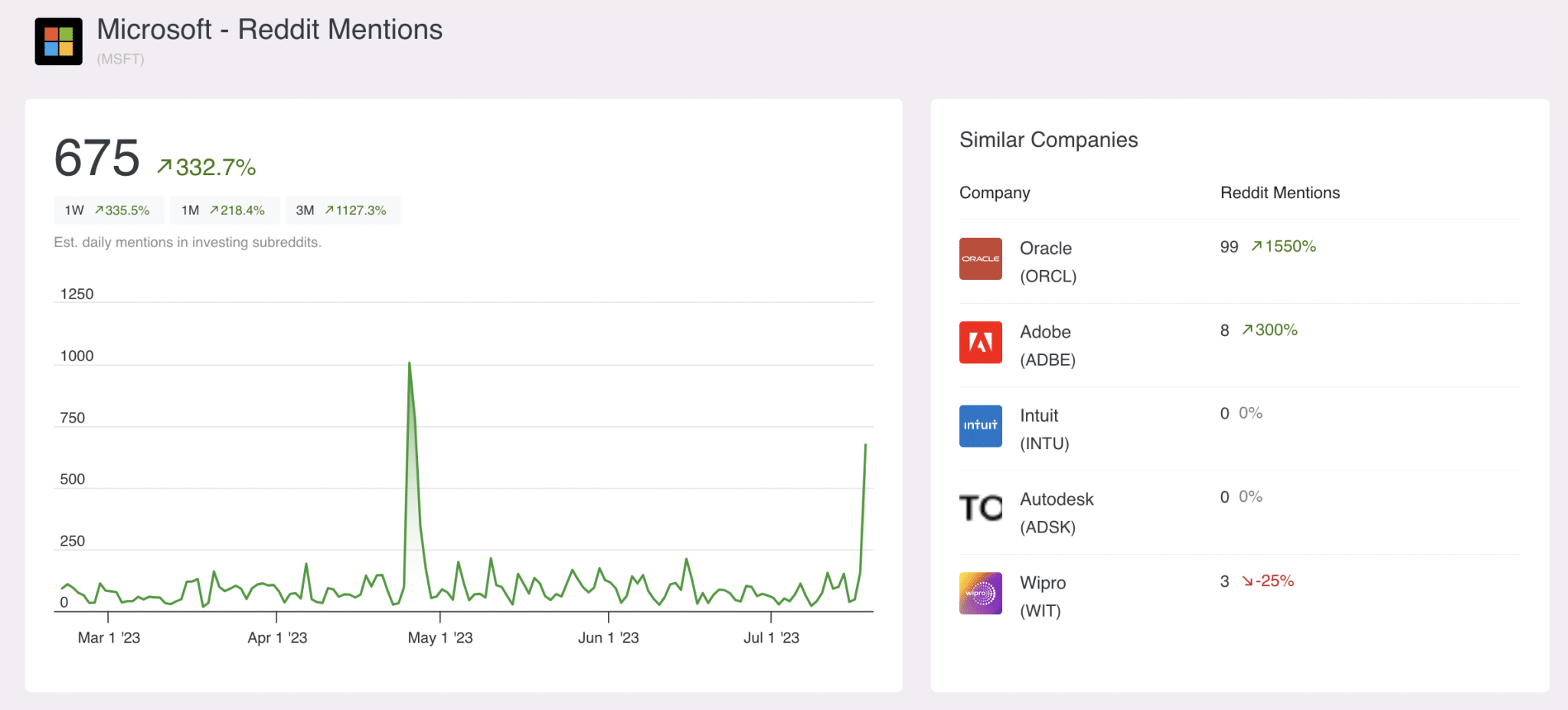Open the Oracle company link
The height and width of the screenshot is (710, 1568).
click(x=1046, y=249)
